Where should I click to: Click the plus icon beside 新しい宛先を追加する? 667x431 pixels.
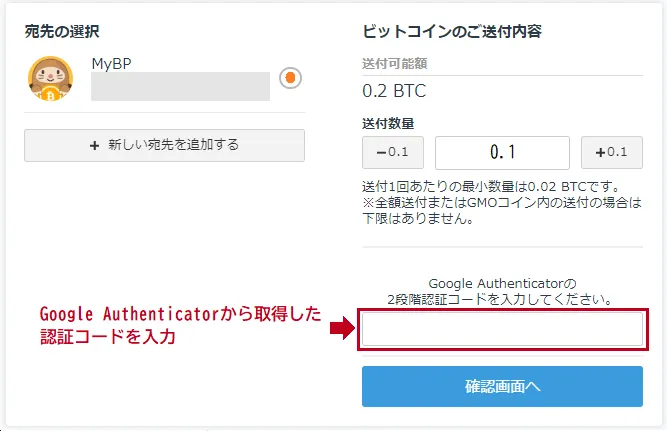[x=94, y=146]
